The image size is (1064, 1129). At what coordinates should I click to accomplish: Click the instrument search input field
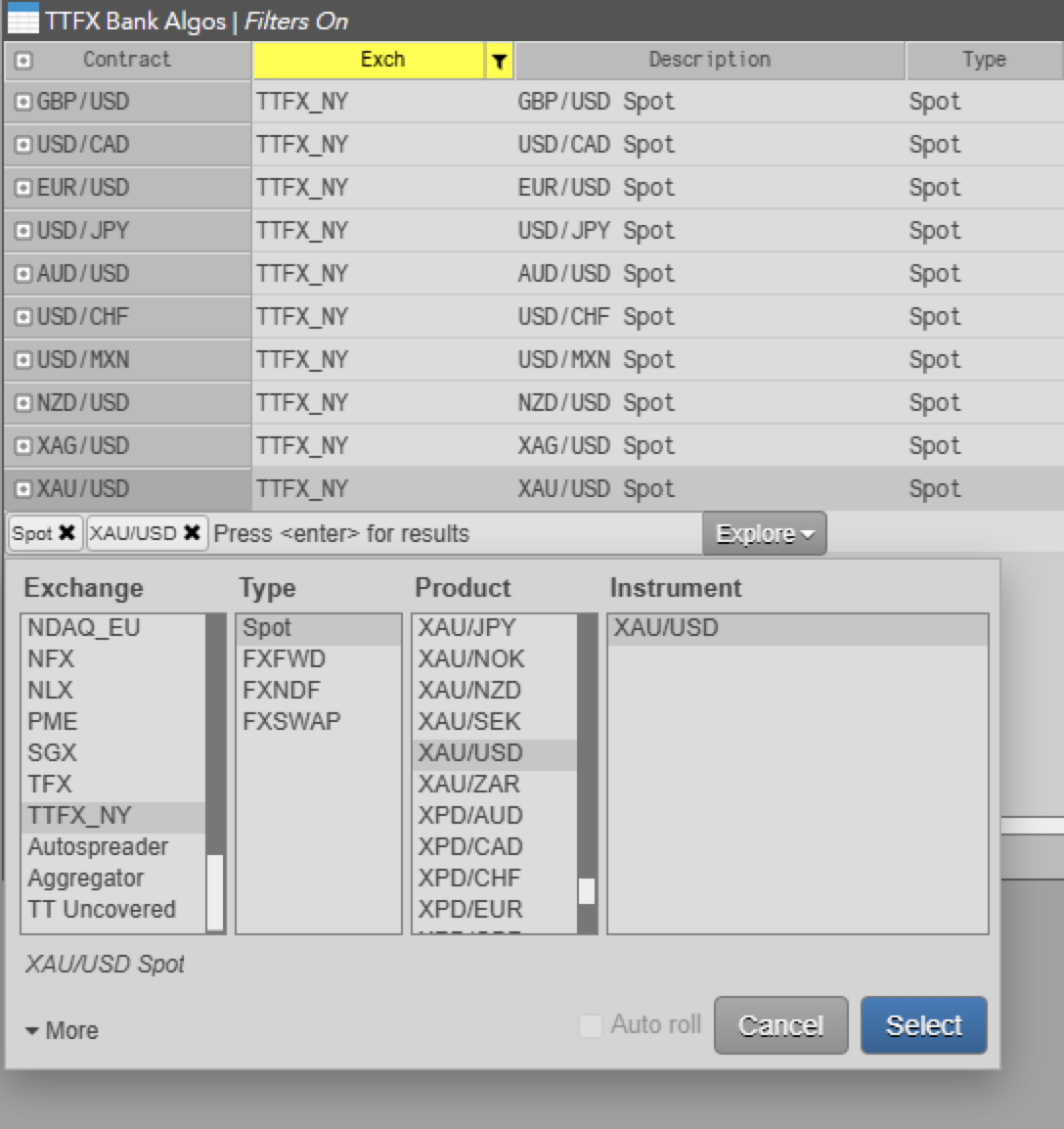point(450,534)
